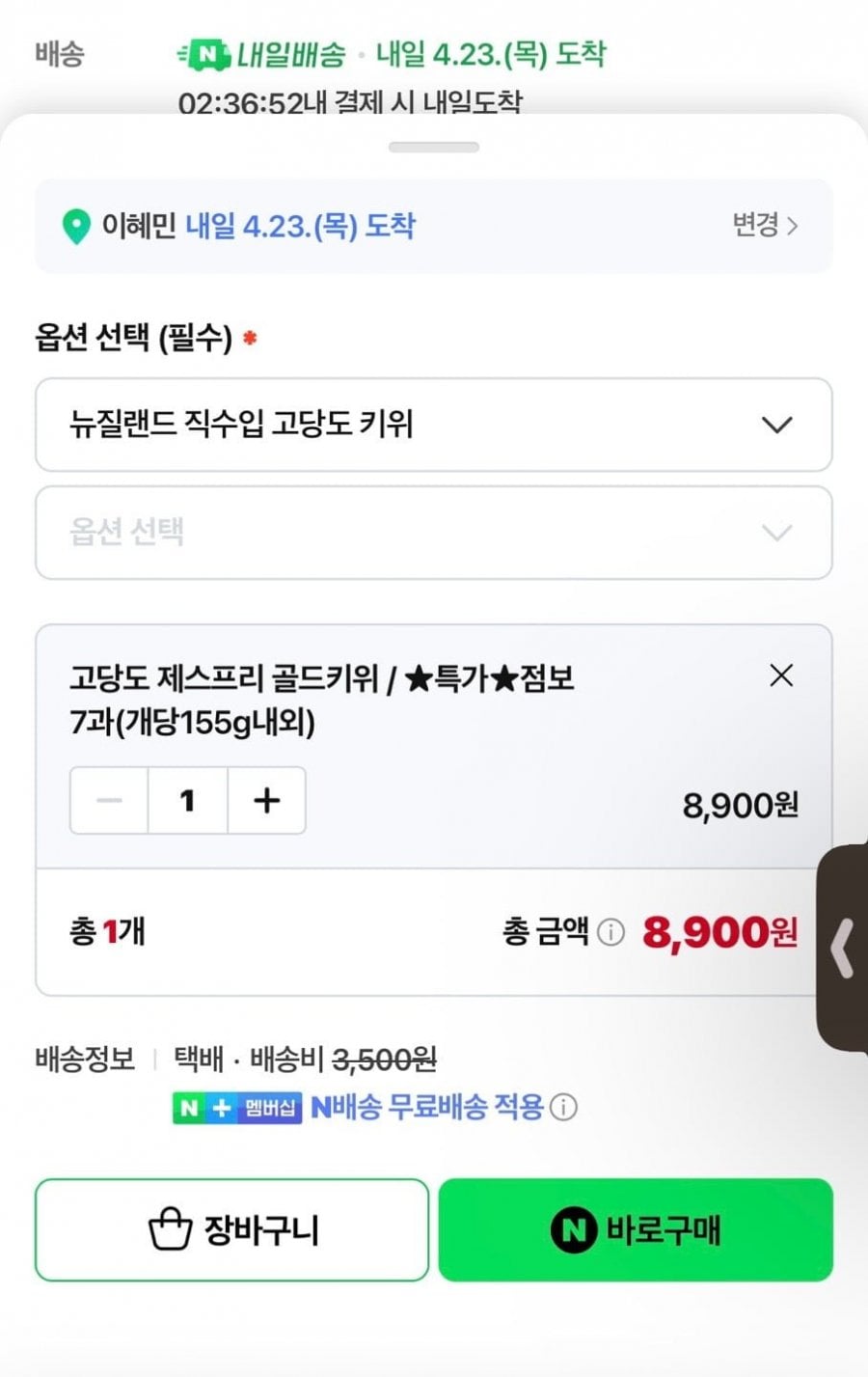Click chevron on the first option dropdown
This screenshot has height=1377, width=868.
coord(776,425)
